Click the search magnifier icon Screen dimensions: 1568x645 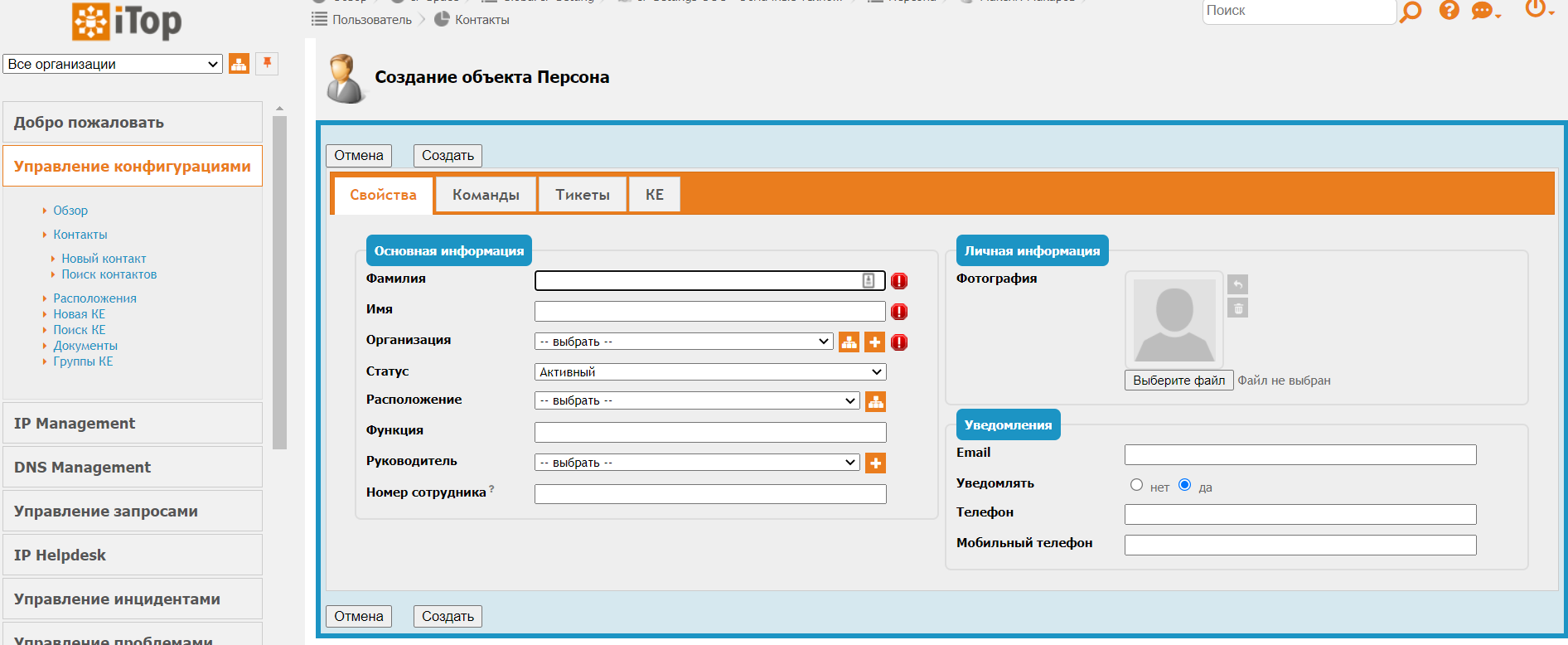pos(1411,11)
